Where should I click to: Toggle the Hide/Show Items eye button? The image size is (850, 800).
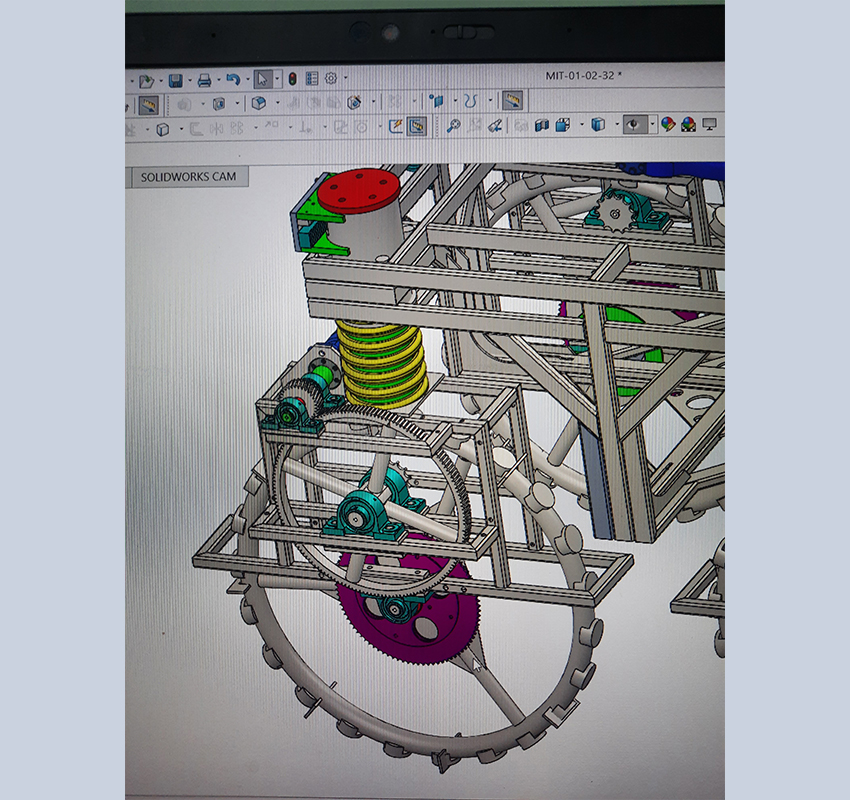633,125
